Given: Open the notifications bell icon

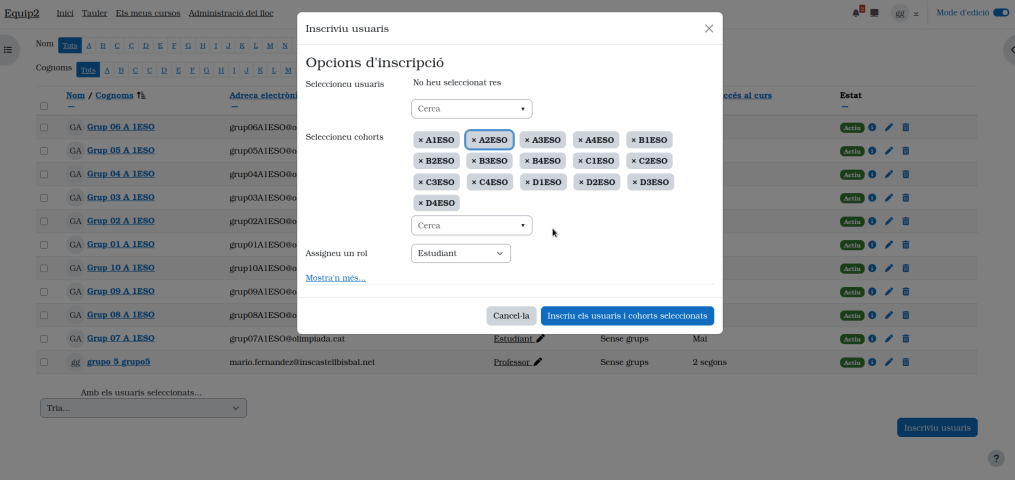Looking at the screenshot, I should 856,13.
